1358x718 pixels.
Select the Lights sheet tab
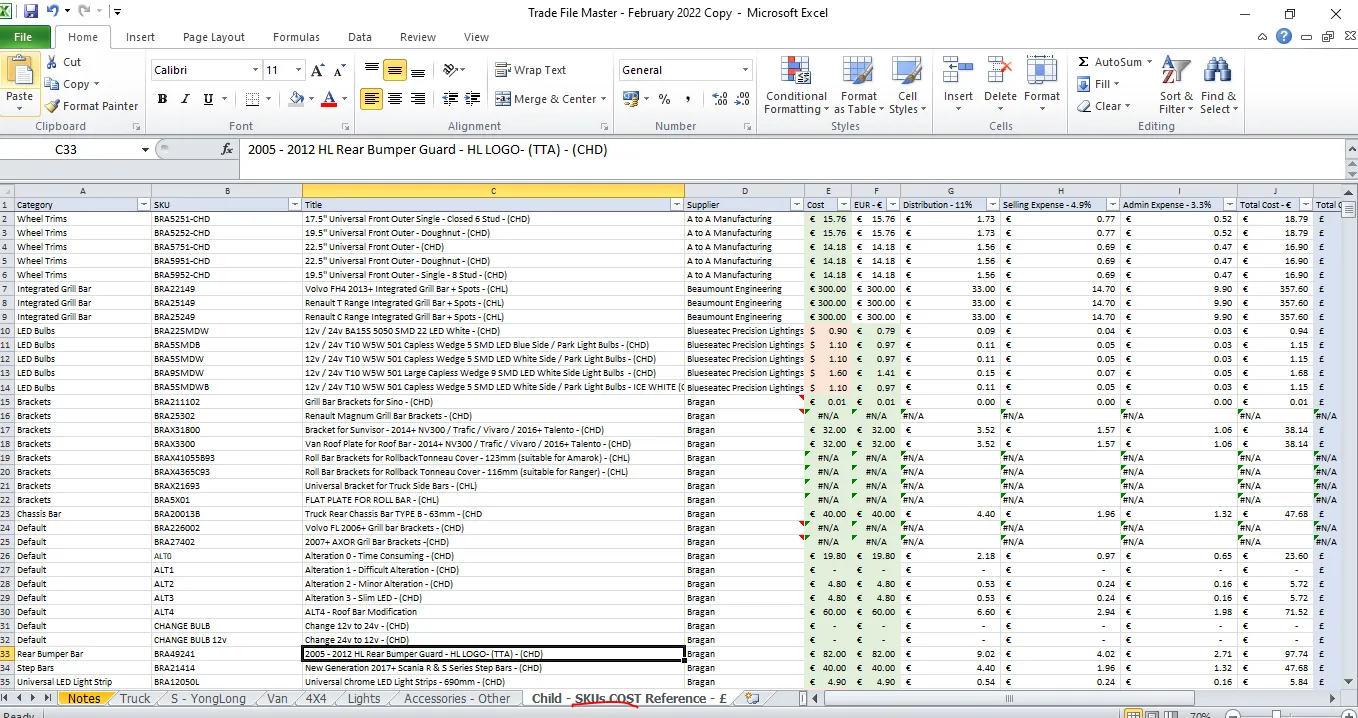[364, 698]
